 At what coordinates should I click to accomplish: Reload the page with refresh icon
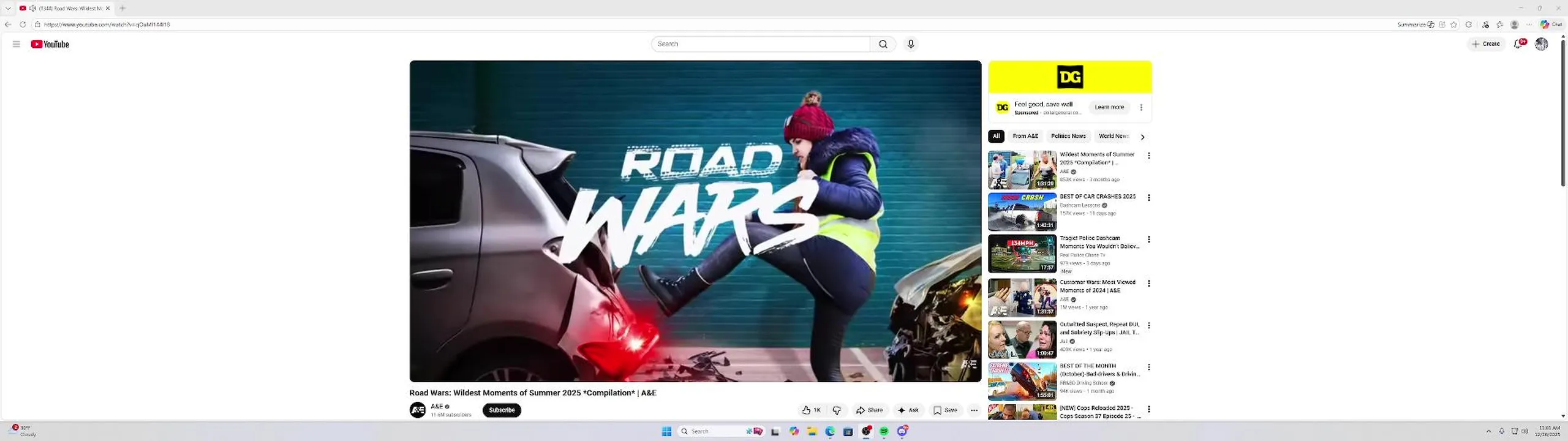23,24
